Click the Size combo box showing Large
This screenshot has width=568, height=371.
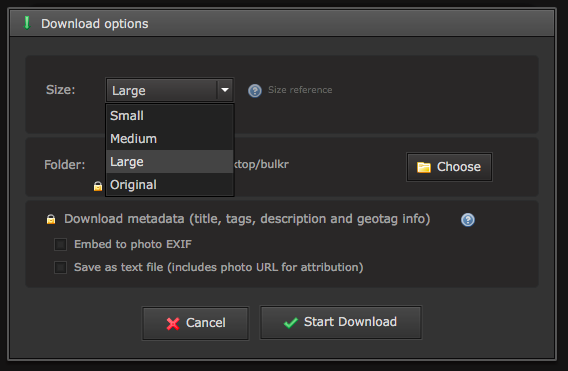(170, 90)
